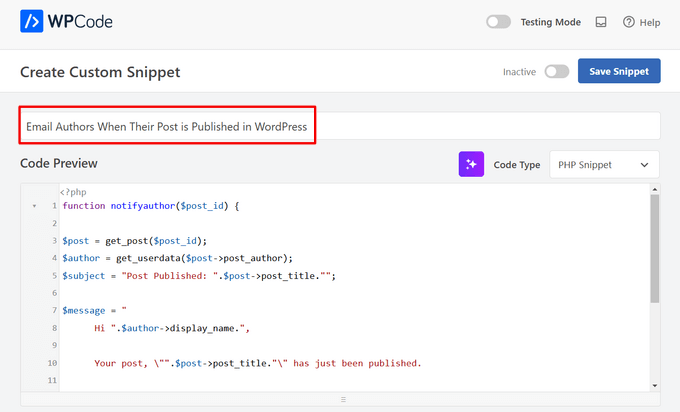Click the line starting with "$subject = "Post Published:"
The image size is (680, 412).
point(199,276)
